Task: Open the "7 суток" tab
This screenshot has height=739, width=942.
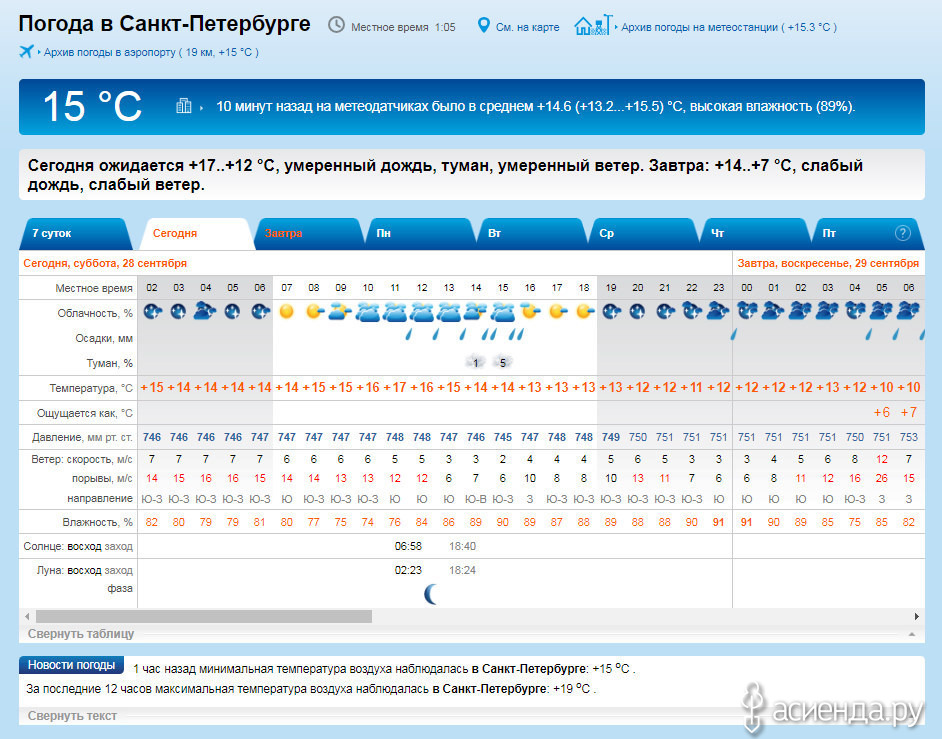Action: (x=76, y=233)
